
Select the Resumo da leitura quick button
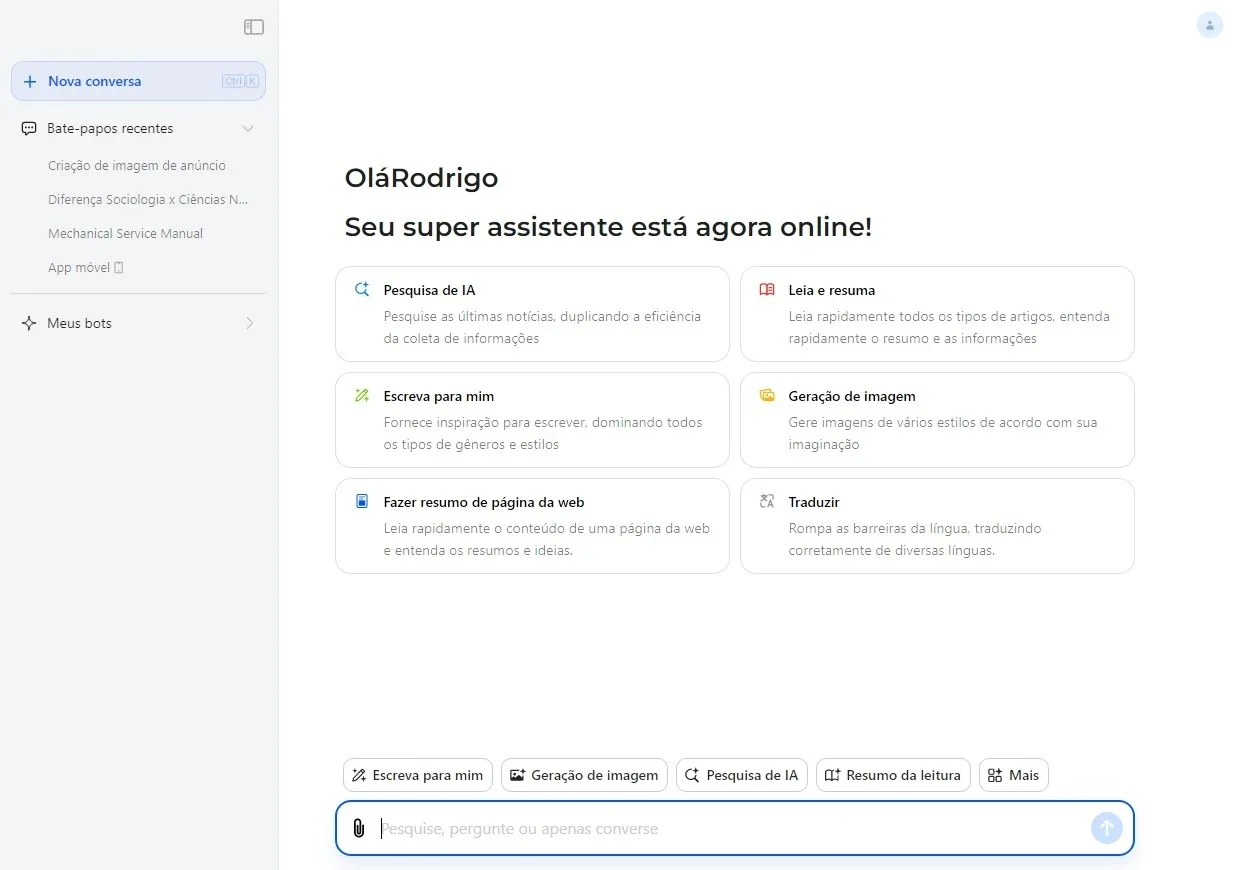(893, 775)
